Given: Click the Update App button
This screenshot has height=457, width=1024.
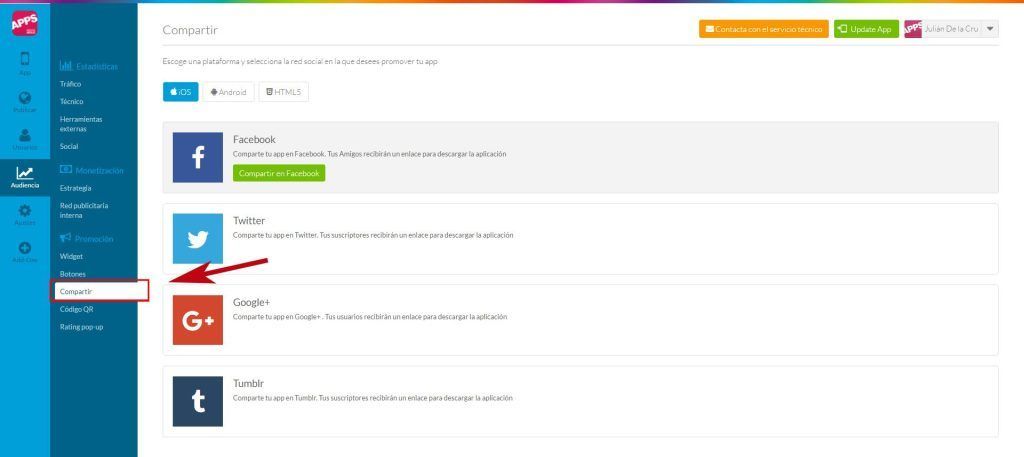Looking at the screenshot, I should 866,29.
